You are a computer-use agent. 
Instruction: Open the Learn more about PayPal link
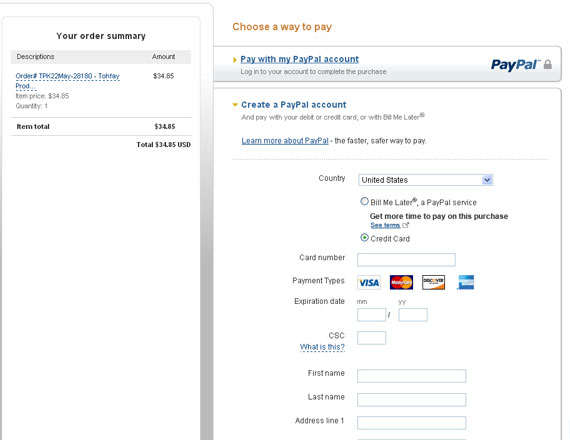coord(285,141)
